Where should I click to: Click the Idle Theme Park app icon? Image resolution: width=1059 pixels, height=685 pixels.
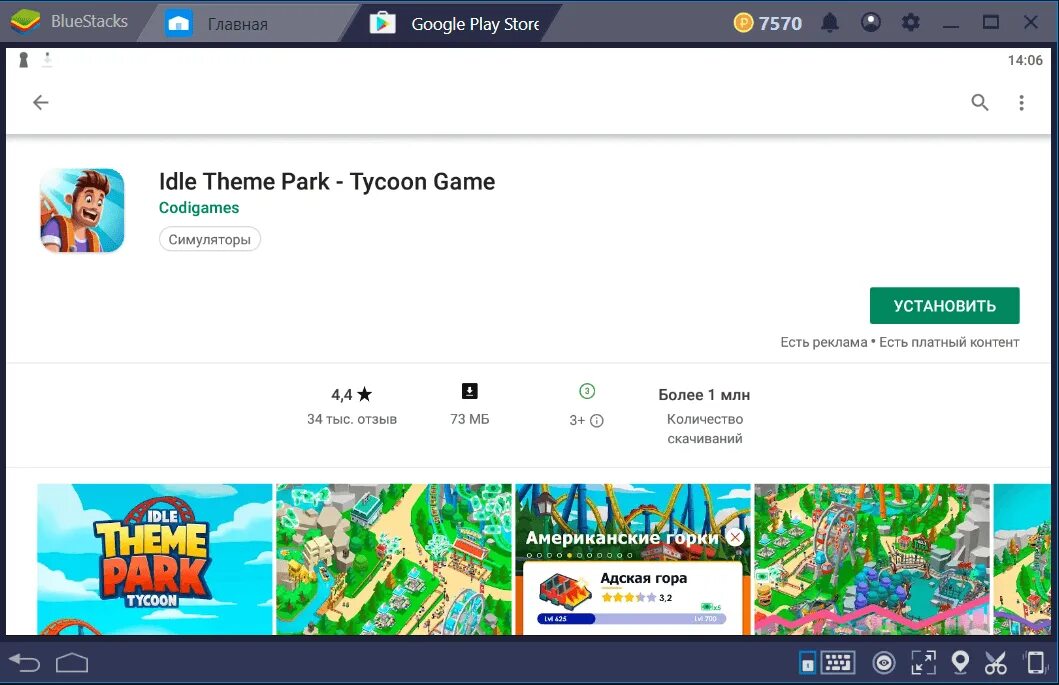pos(82,210)
